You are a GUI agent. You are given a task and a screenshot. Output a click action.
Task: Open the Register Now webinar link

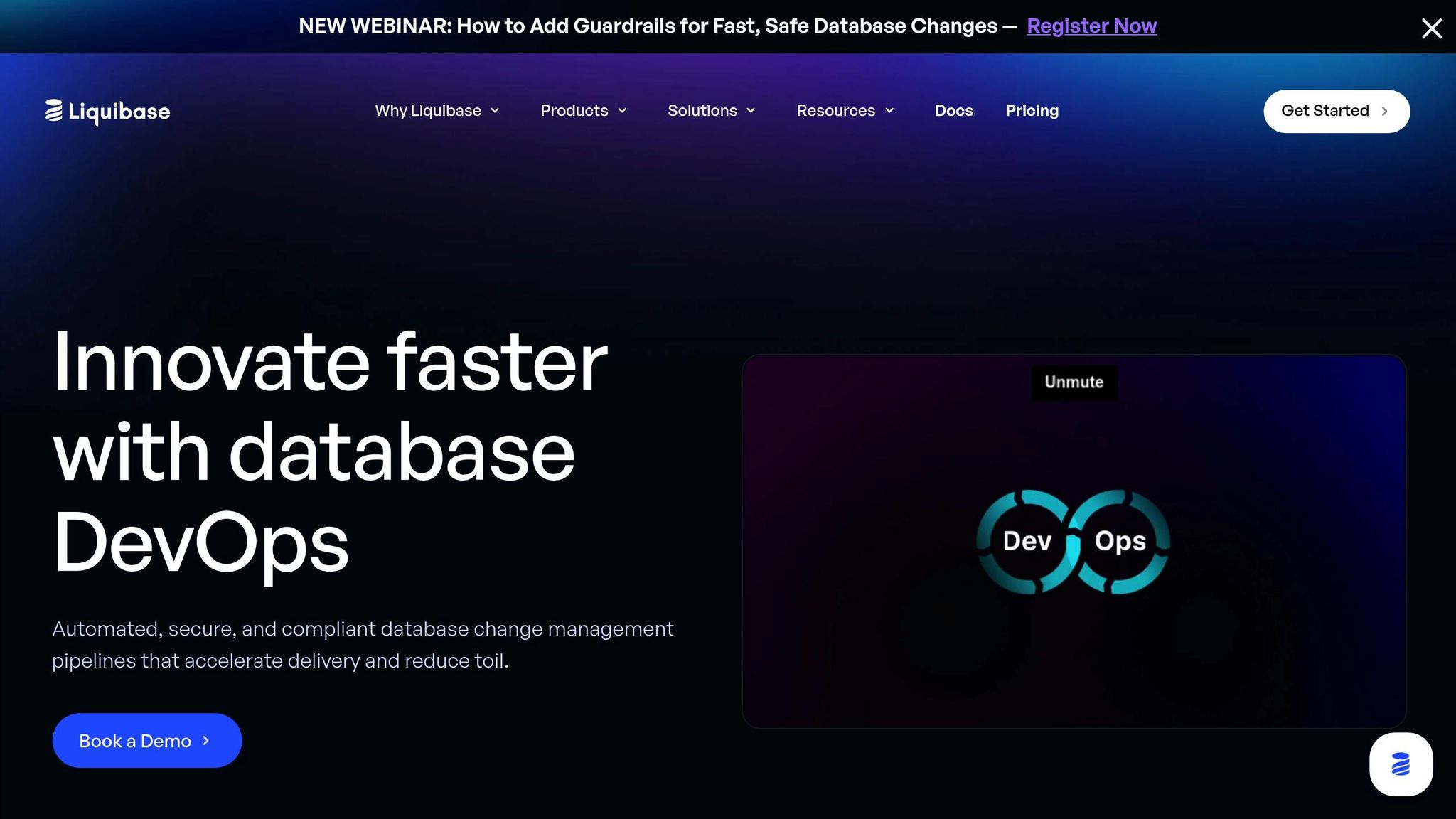click(1092, 26)
